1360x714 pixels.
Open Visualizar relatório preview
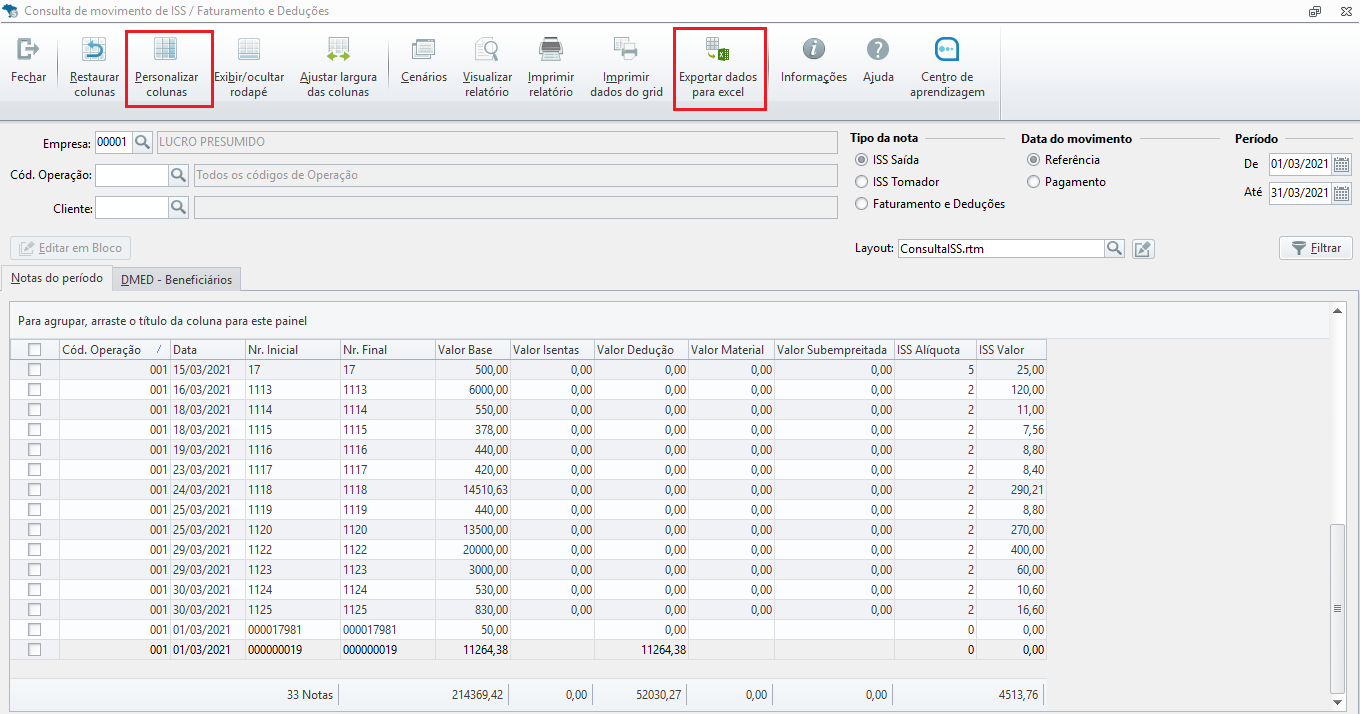(x=487, y=49)
